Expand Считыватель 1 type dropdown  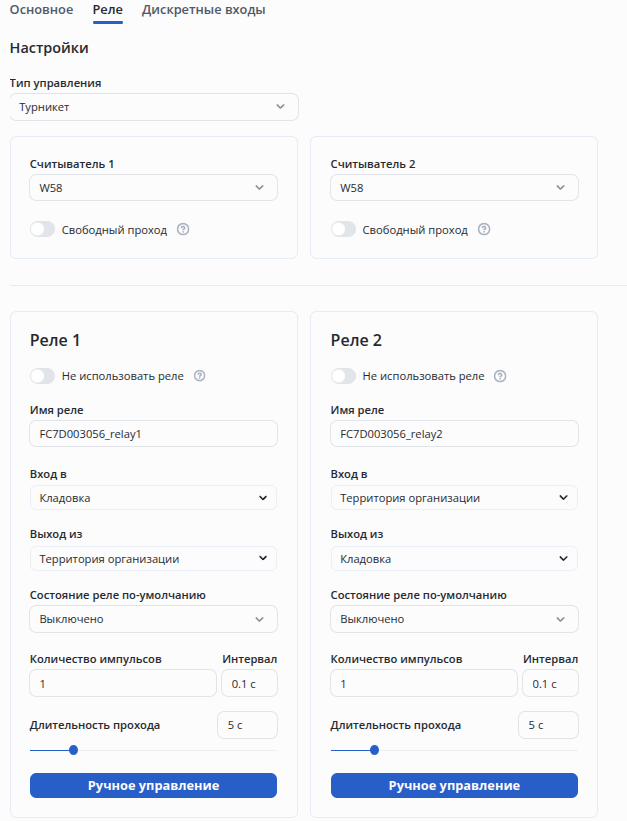153,188
